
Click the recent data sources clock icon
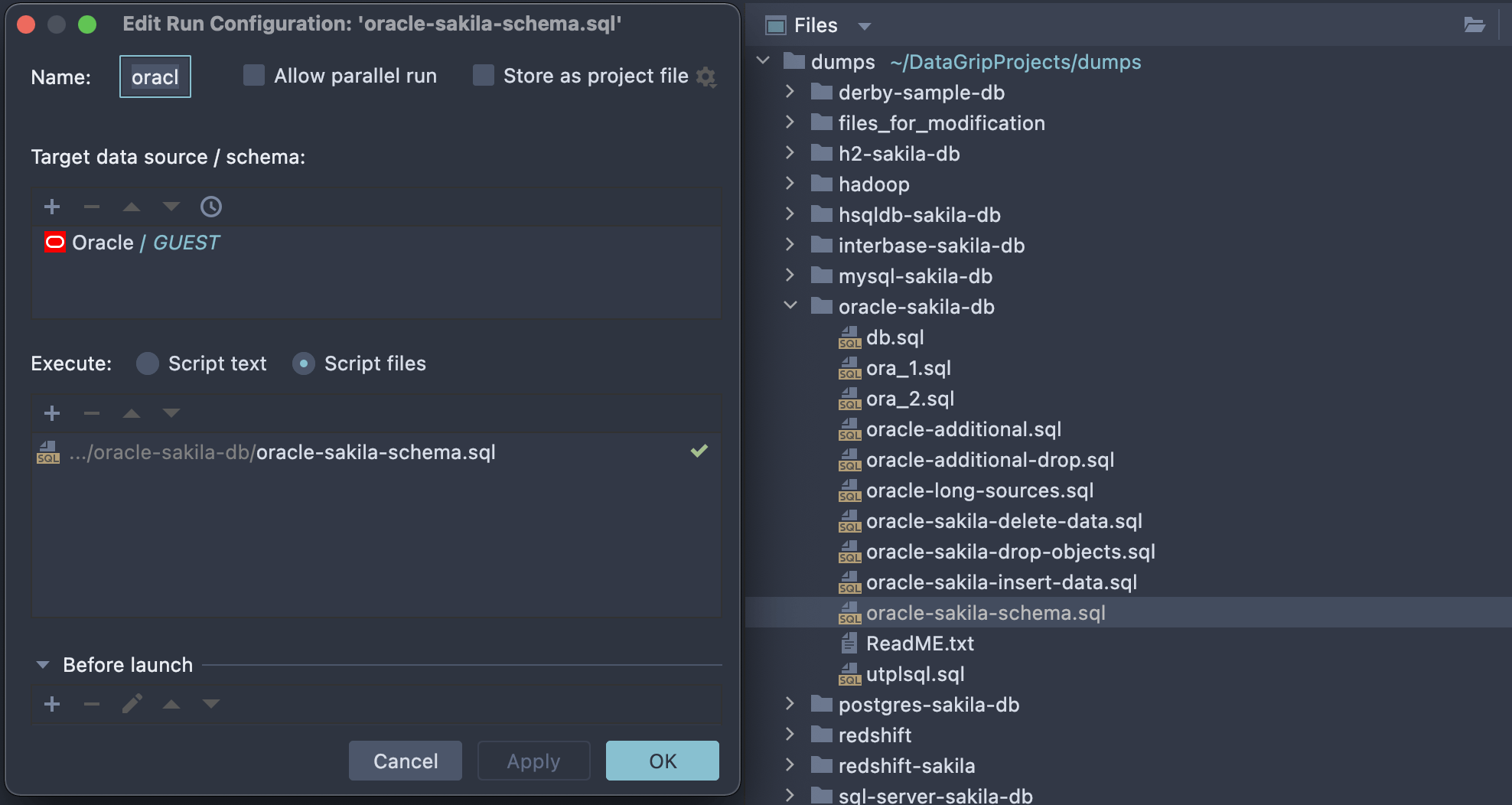[210, 207]
